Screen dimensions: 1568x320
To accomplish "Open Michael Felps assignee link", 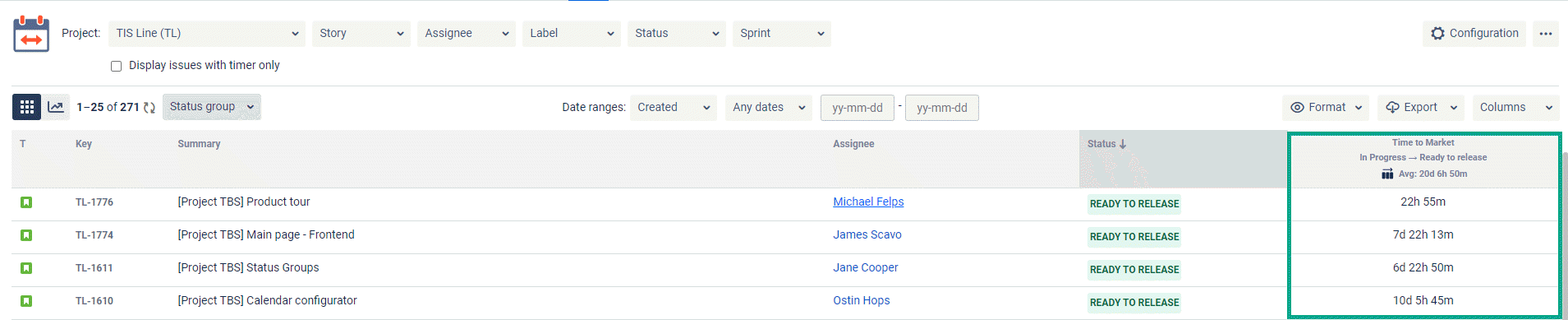I will click(x=868, y=202).
